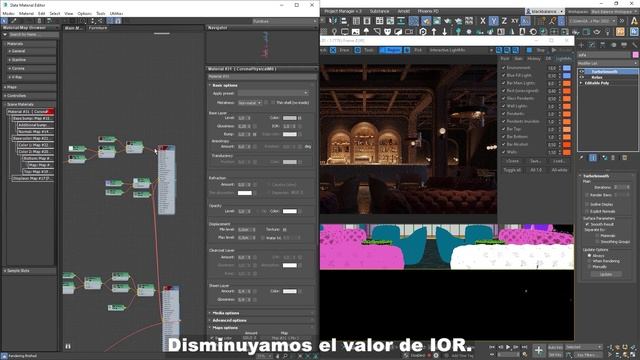
Task: Switch to the Furniture view tab
Action: (x=98, y=28)
